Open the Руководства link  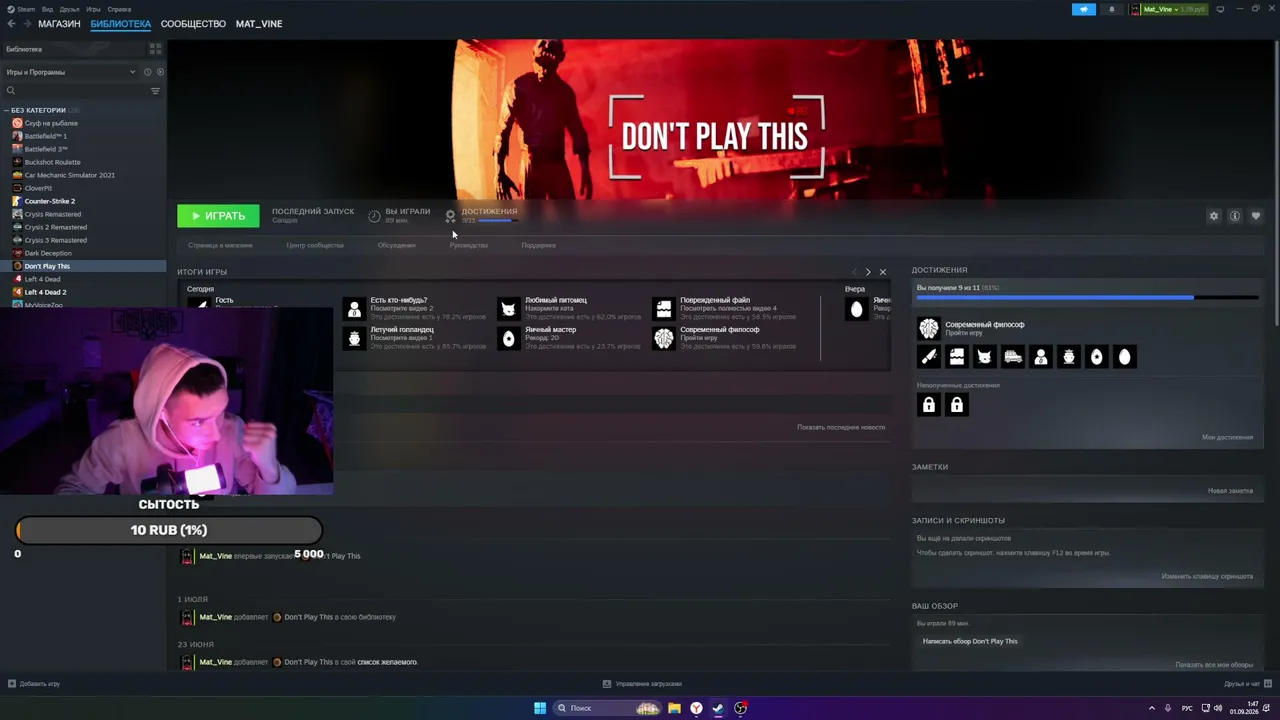coord(469,245)
